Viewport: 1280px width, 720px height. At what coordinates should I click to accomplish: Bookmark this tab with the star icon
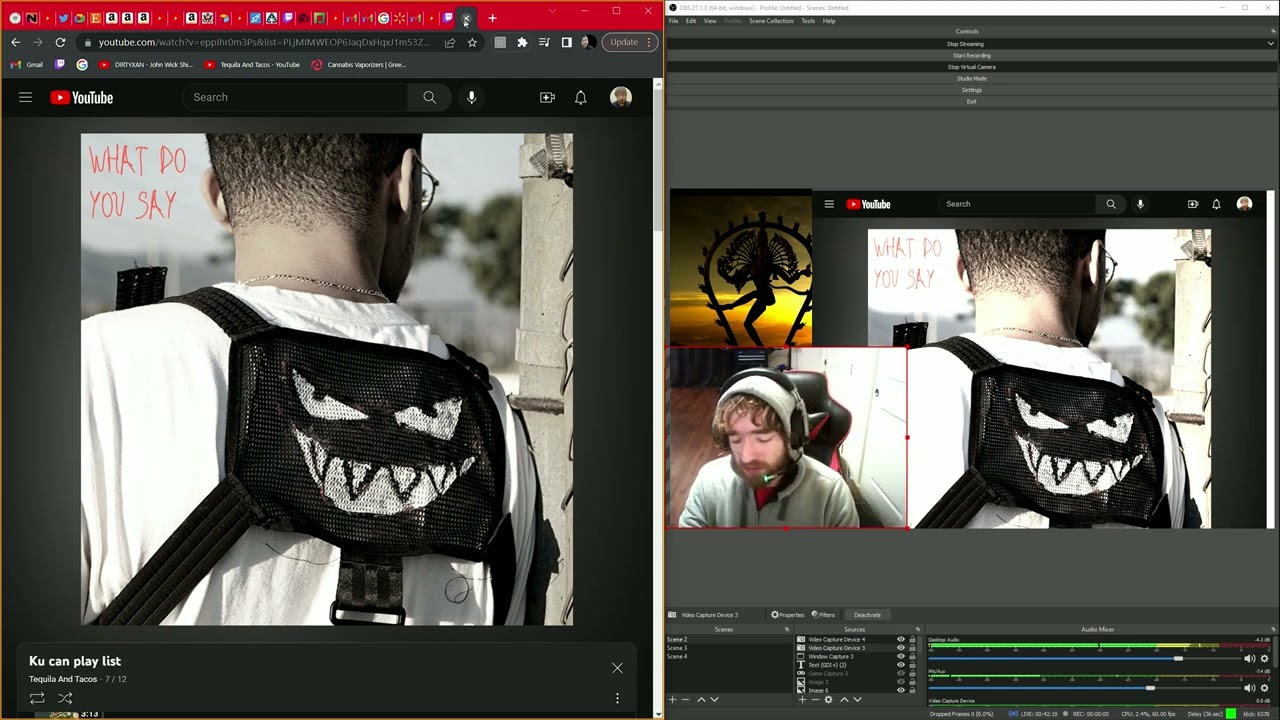pyautogui.click(x=472, y=42)
